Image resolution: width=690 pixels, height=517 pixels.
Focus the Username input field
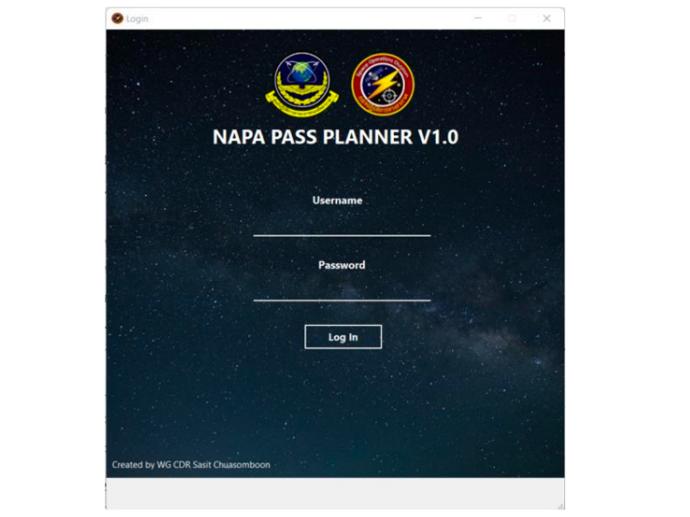(342, 225)
